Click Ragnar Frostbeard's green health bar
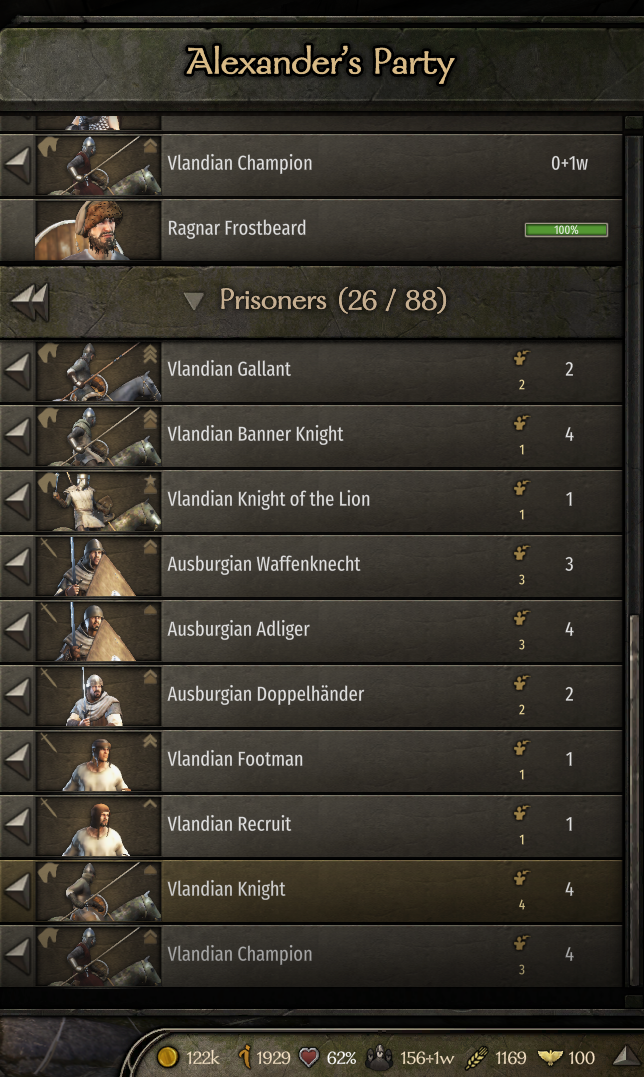Viewport: 644px width, 1077px height. pos(566,230)
